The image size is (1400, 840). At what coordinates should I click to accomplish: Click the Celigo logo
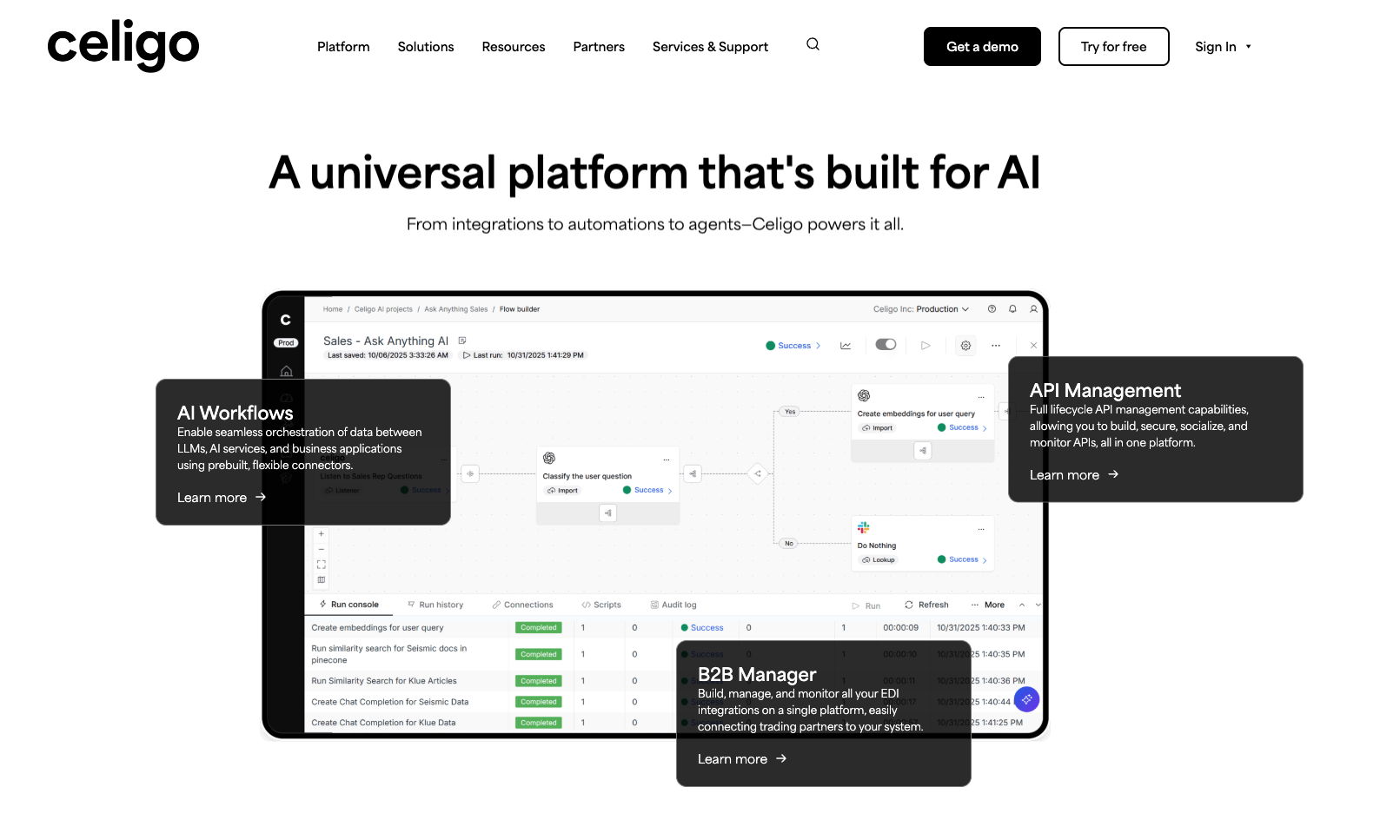coord(123,45)
